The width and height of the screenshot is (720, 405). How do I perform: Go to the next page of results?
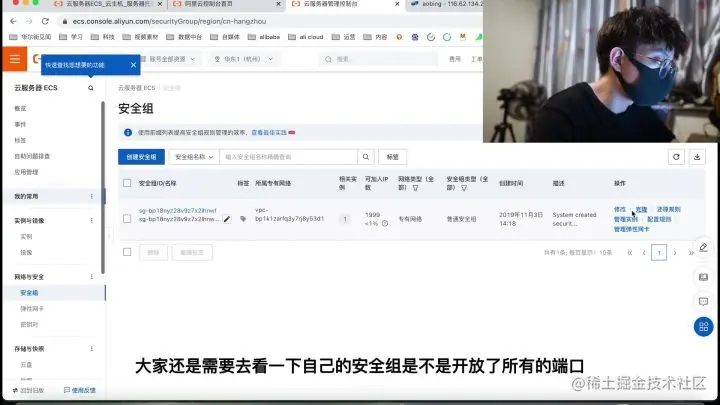pos(675,253)
